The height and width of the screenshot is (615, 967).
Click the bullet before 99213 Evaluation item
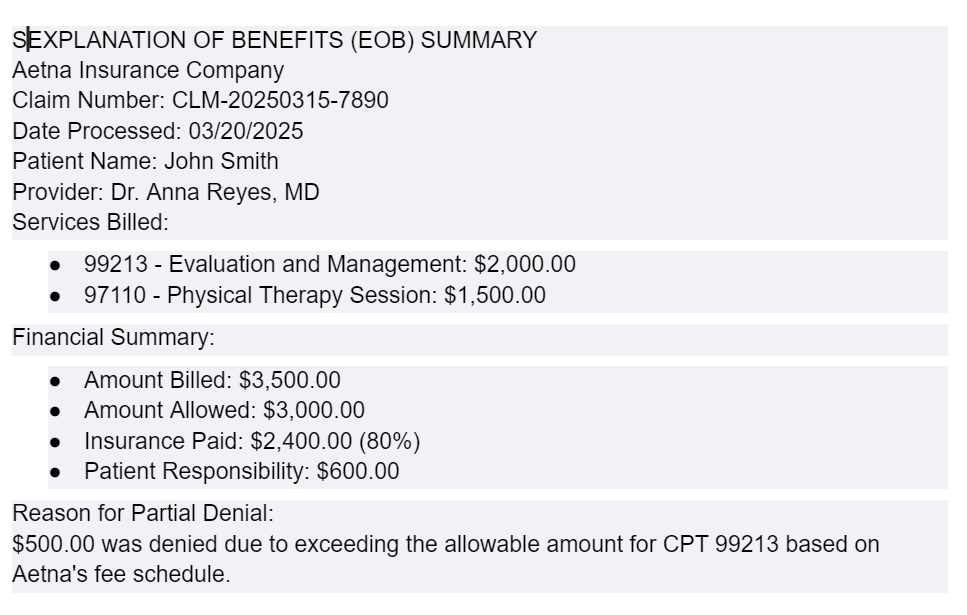pos(56,265)
